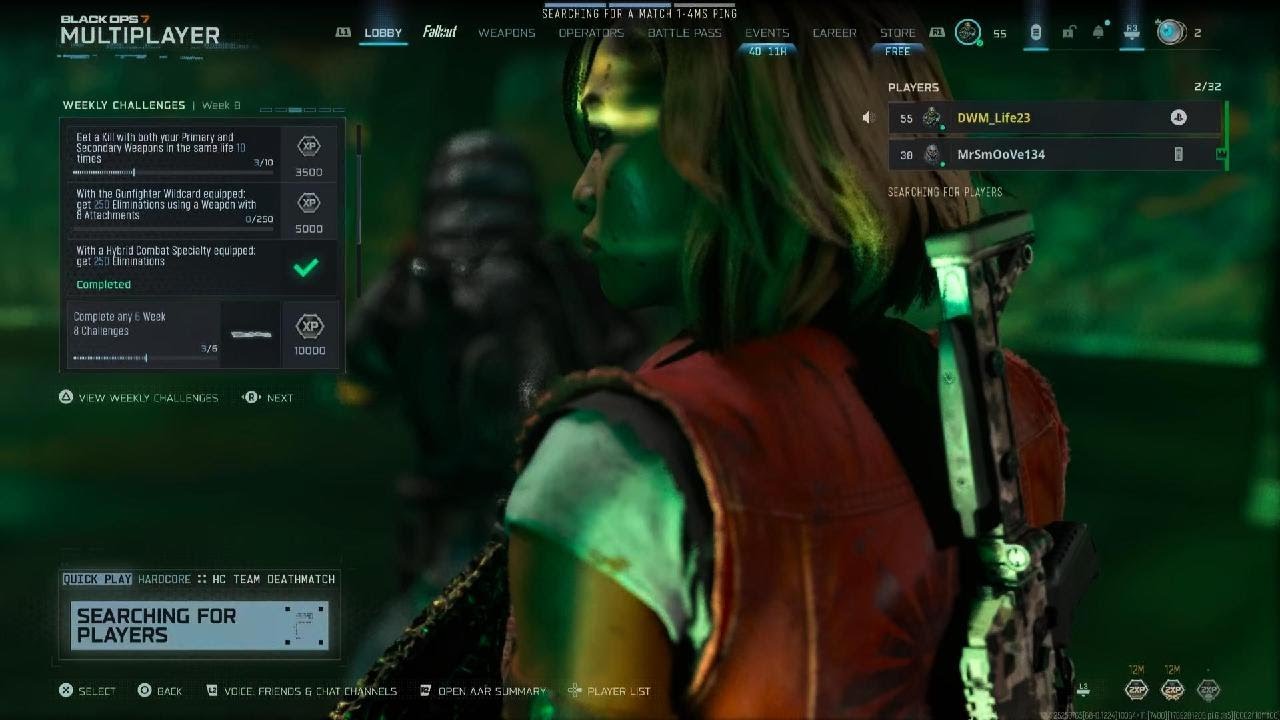
Task: Click the R1 bumper icon
Action: 937,33
